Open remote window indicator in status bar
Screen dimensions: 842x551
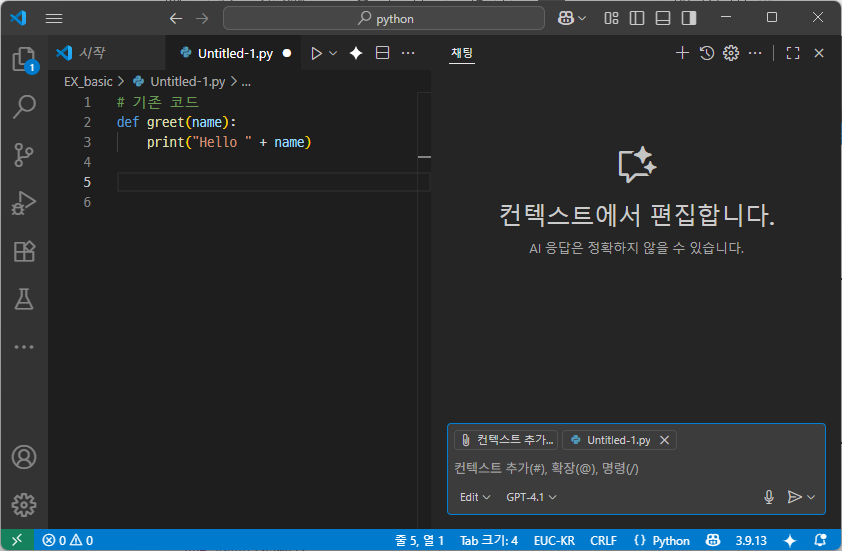[x=17, y=540]
